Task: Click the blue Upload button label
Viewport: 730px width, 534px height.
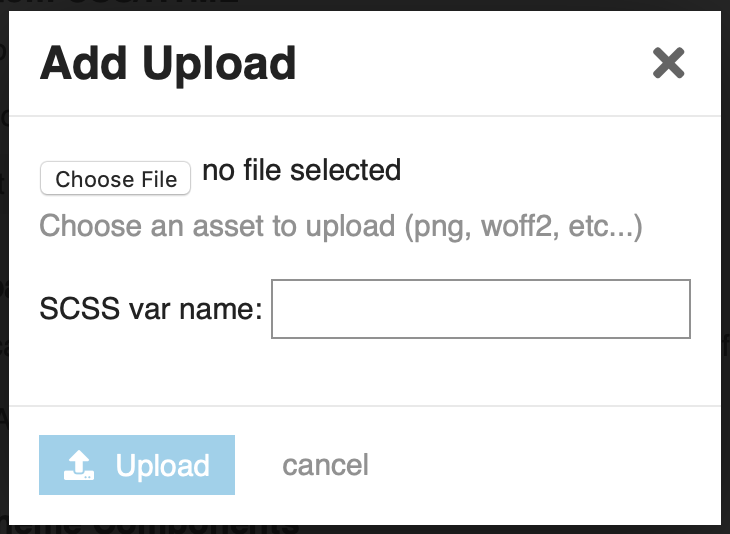Action: point(162,465)
